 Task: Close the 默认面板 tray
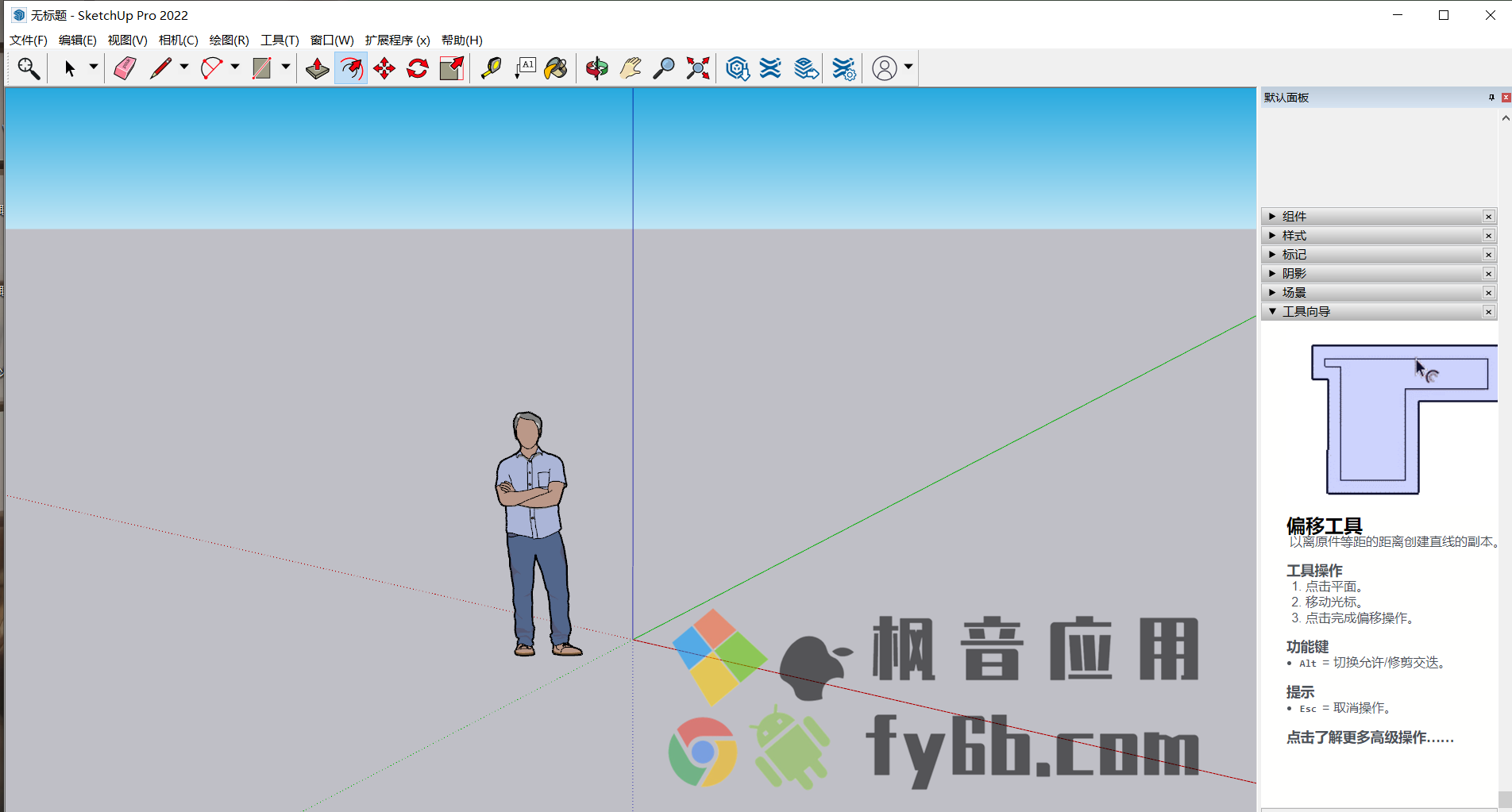coord(1506,98)
